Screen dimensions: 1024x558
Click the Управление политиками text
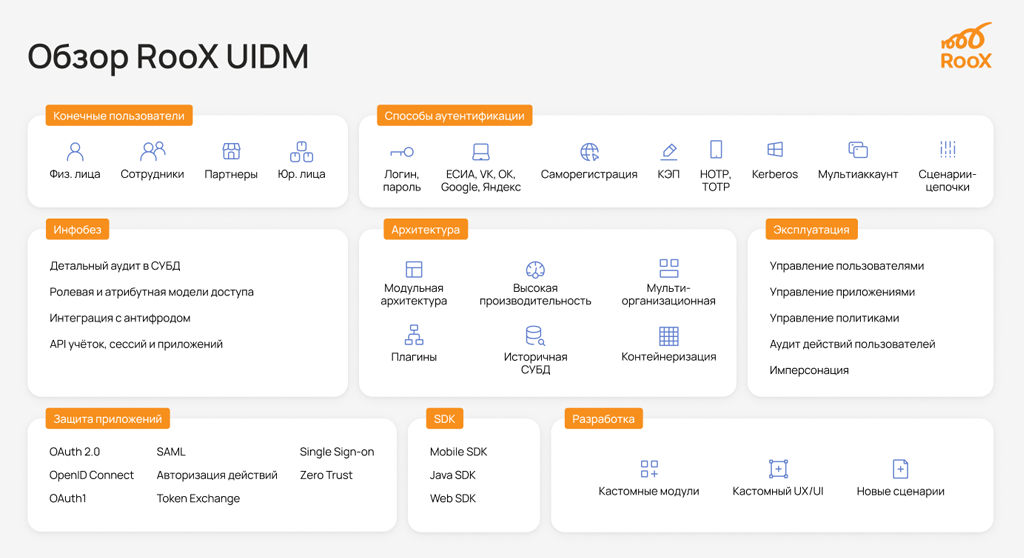pyautogui.click(x=834, y=318)
